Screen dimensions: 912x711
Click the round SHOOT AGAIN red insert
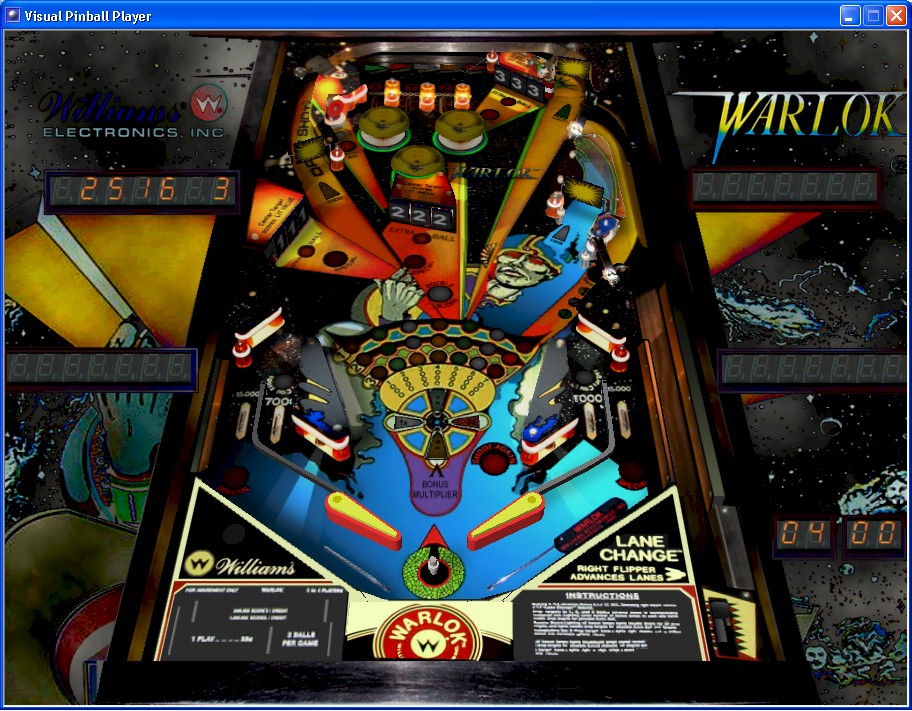494,463
